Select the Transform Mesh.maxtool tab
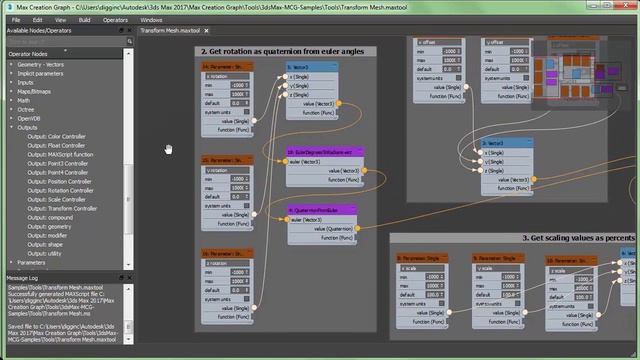 [170, 31]
